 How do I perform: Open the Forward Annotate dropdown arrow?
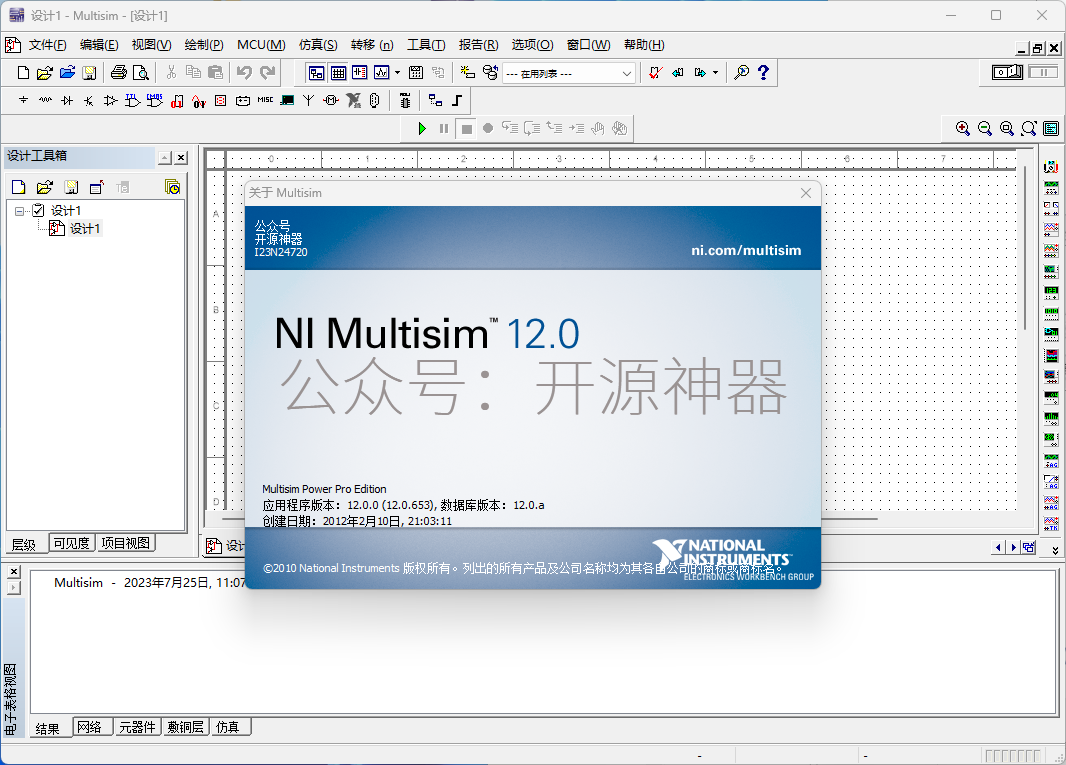[x=716, y=73]
